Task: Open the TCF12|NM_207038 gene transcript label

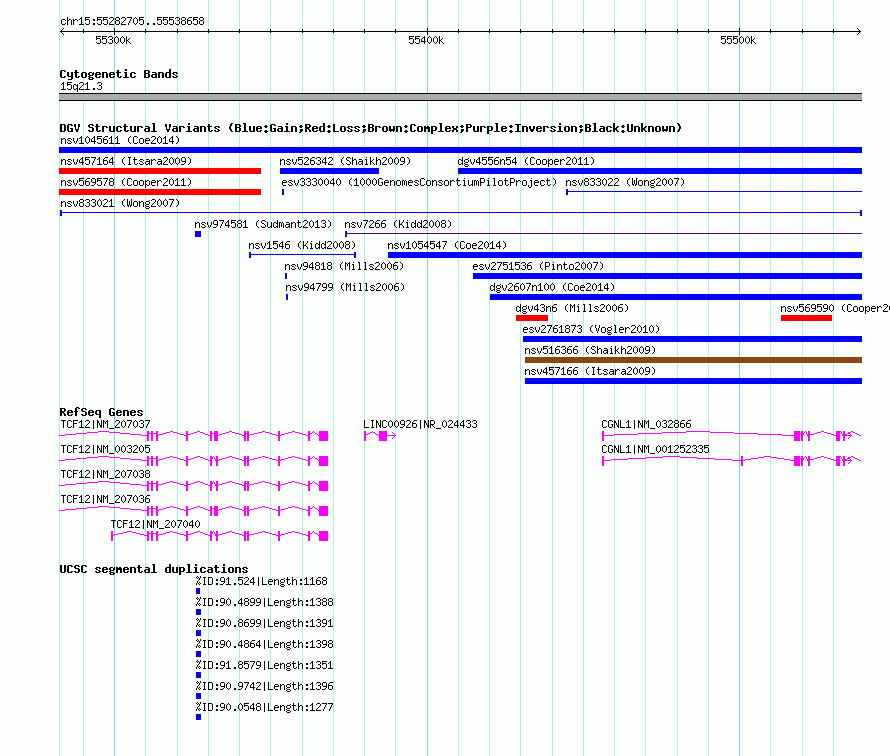Action: (105, 474)
